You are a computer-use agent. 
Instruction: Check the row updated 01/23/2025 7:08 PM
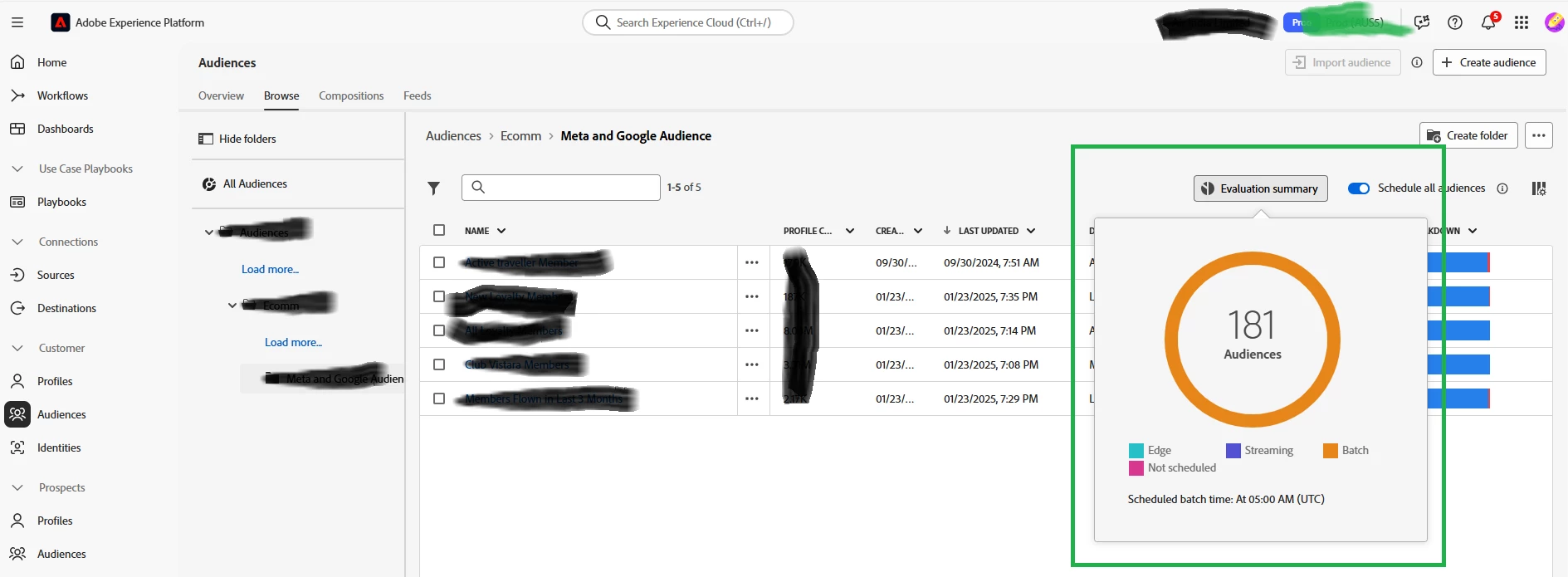[439, 364]
